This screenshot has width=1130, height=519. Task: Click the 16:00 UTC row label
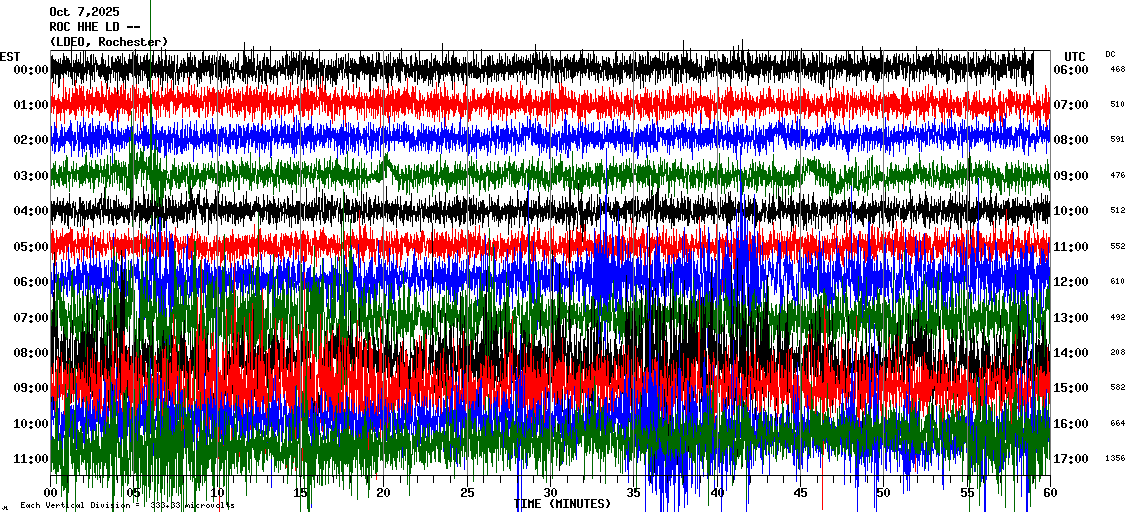1071,423
